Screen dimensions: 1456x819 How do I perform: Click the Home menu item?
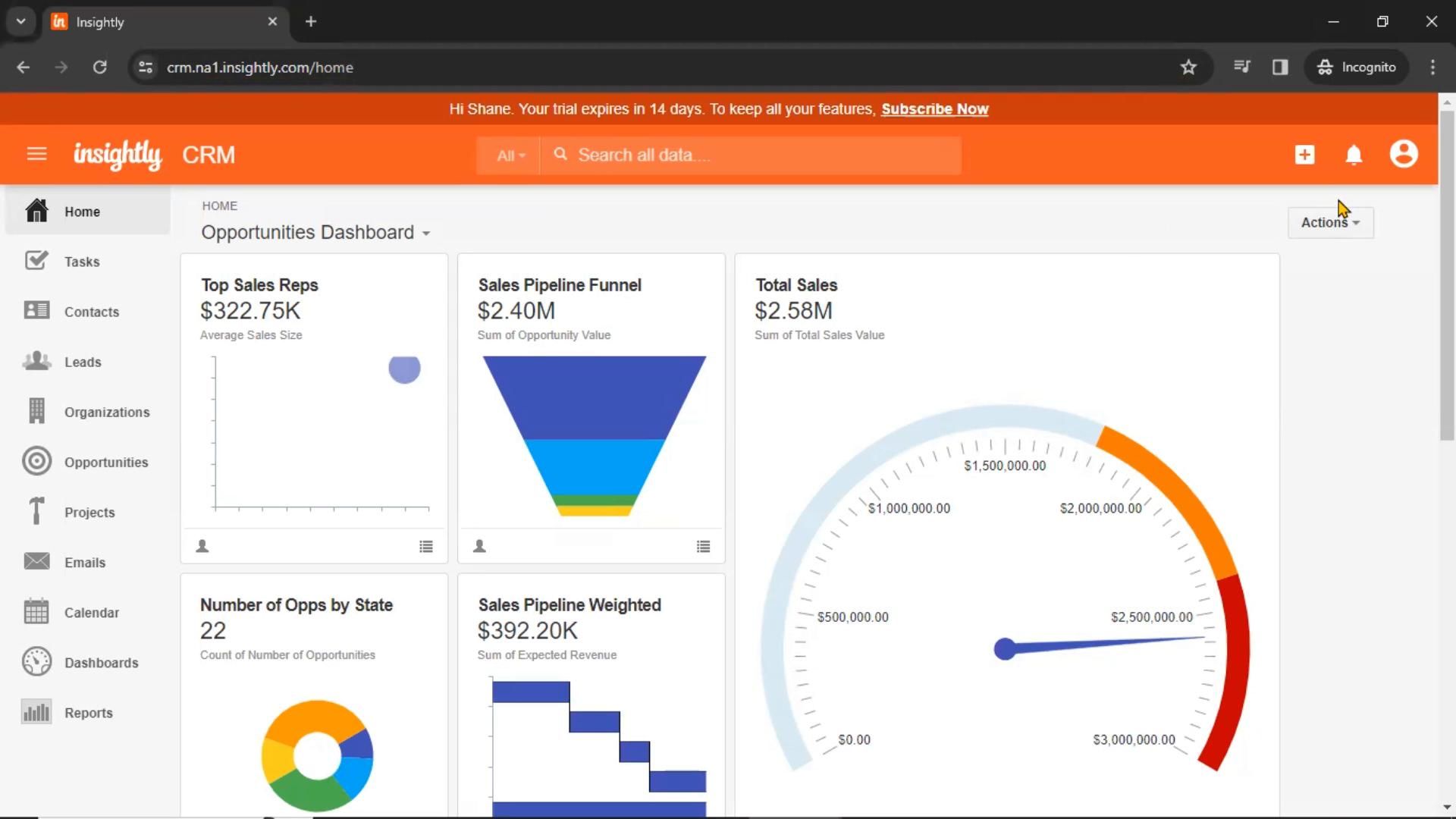[x=82, y=211]
